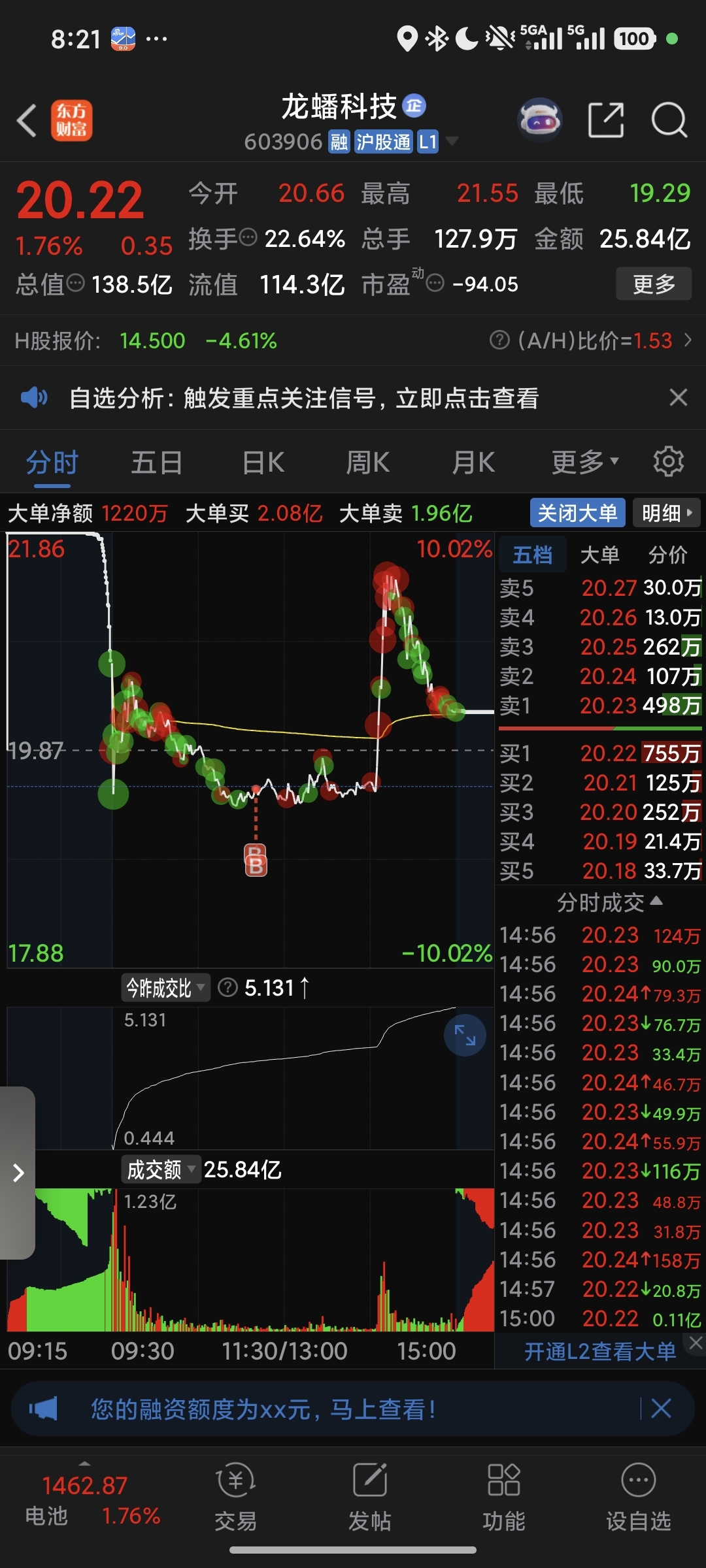Screen dimensions: 706x1568
Task: Tap the H股报价 14.500 value
Action: pos(152,340)
